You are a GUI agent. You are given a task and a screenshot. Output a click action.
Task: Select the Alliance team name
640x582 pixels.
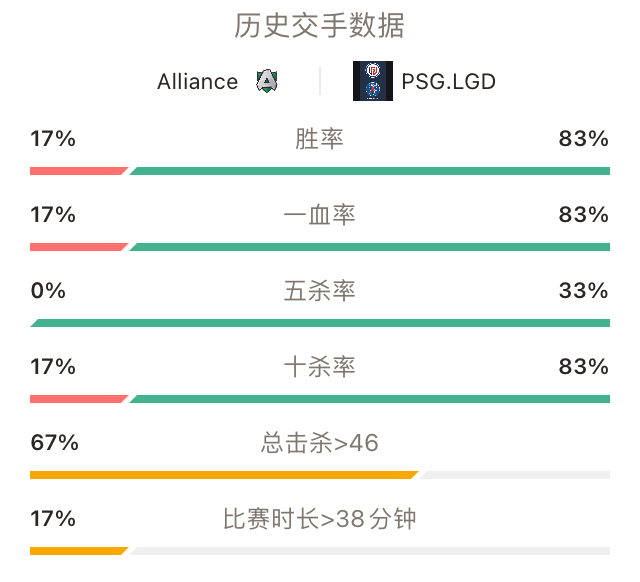click(198, 82)
